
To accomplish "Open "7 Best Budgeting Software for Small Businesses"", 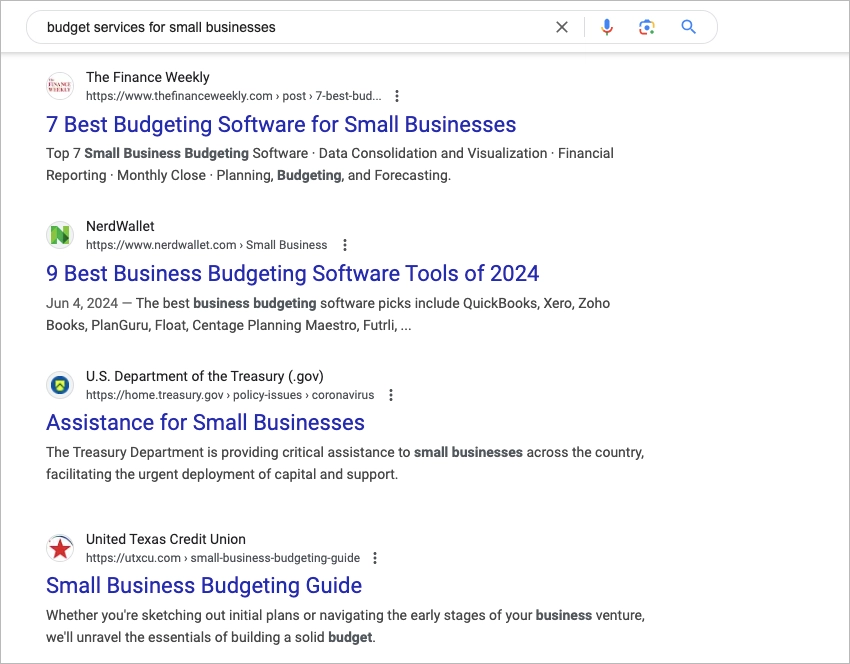I will [x=281, y=125].
